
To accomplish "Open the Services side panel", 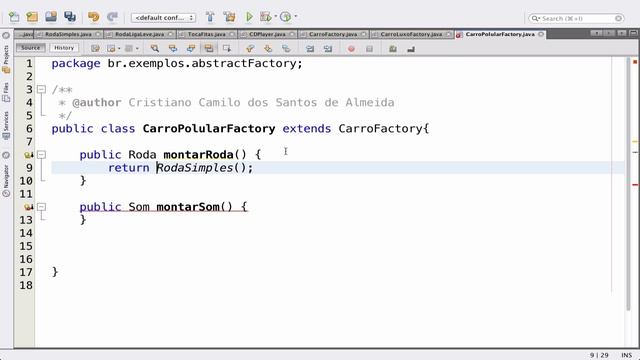I will (x=6, y=125).
